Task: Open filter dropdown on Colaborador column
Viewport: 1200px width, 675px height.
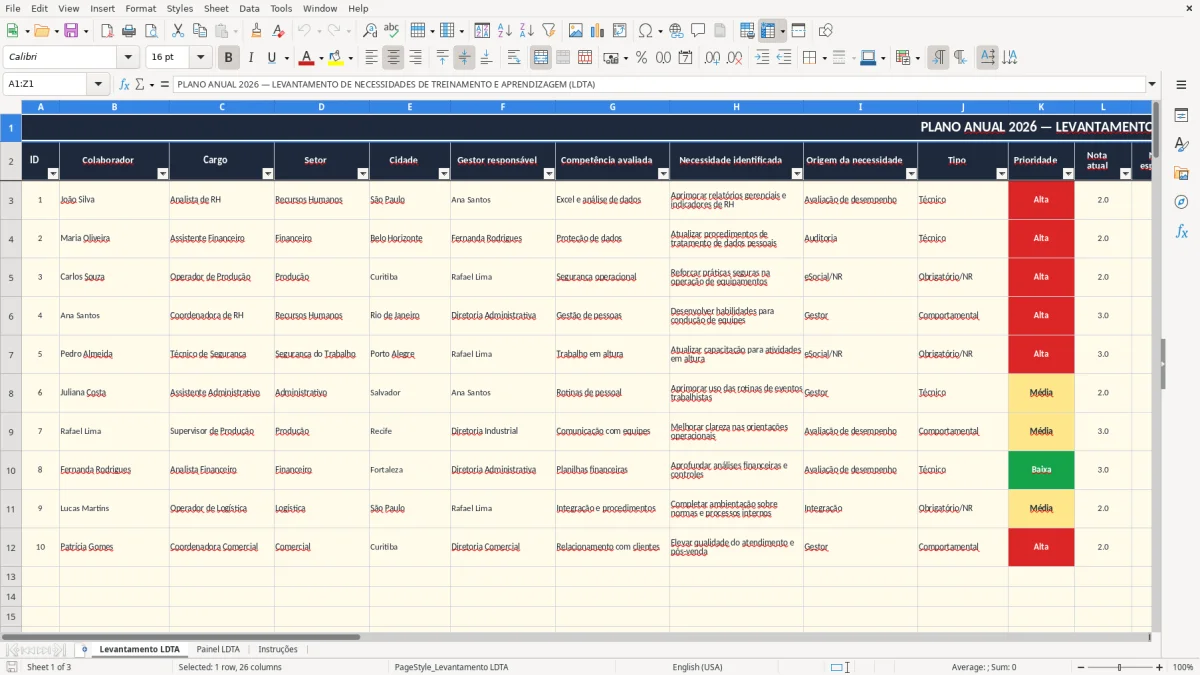Action: [x=163, y=174]
